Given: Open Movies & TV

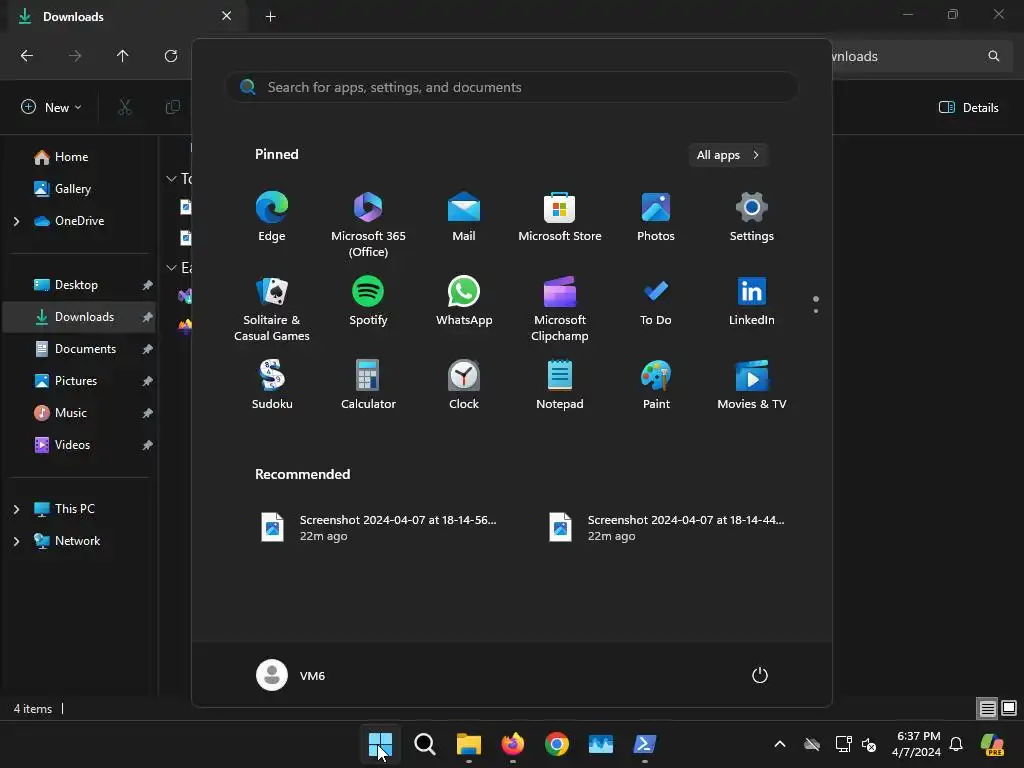Looking at the screenshot, I should pyautogui.click(x=752, y=385).
